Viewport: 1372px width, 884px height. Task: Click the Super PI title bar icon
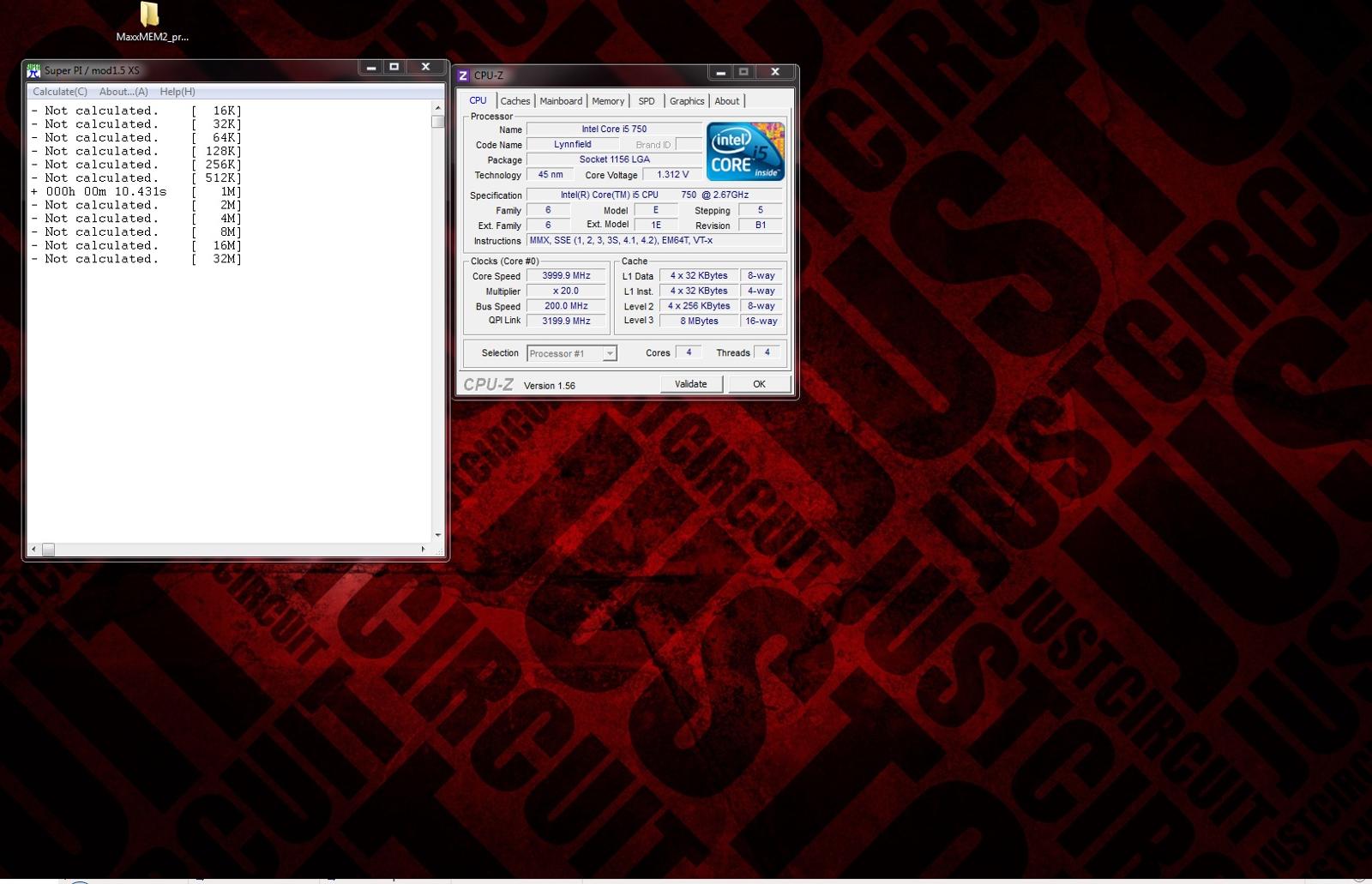[33, 70]
